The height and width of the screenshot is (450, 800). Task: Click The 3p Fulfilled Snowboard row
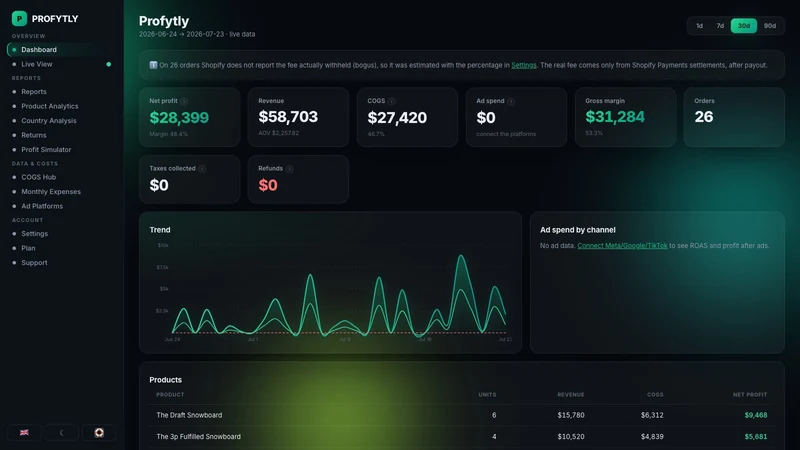tap(462, 437)
